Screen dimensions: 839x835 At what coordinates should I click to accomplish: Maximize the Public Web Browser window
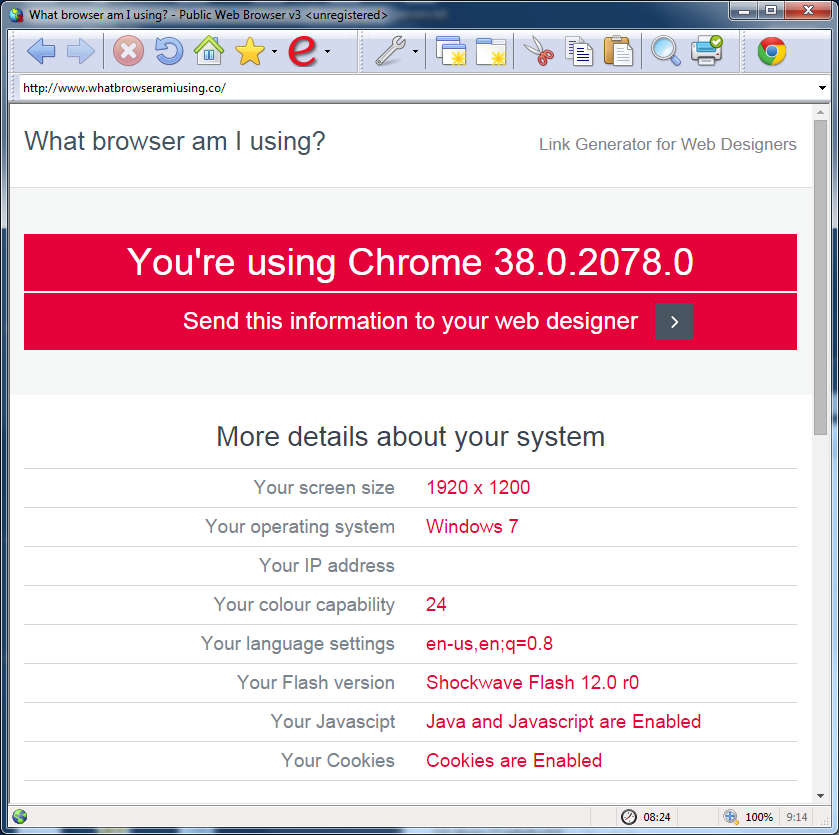click(x=771, y=10)
